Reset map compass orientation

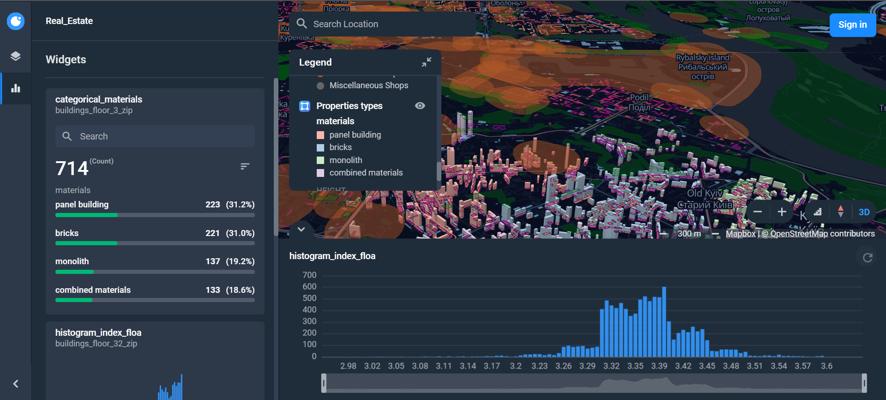tap(840, 212)
